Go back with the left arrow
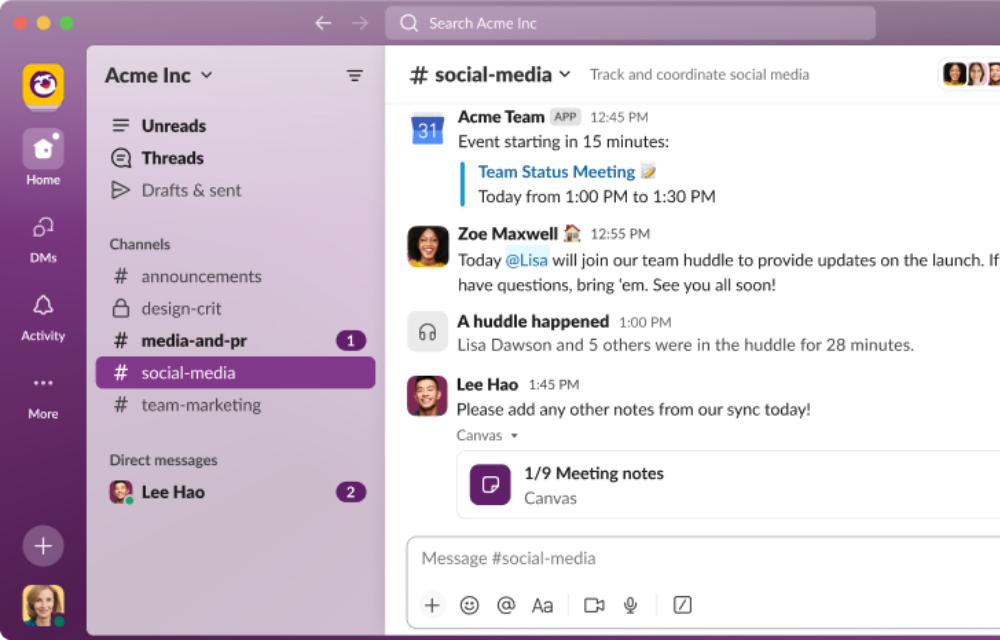 322,23
